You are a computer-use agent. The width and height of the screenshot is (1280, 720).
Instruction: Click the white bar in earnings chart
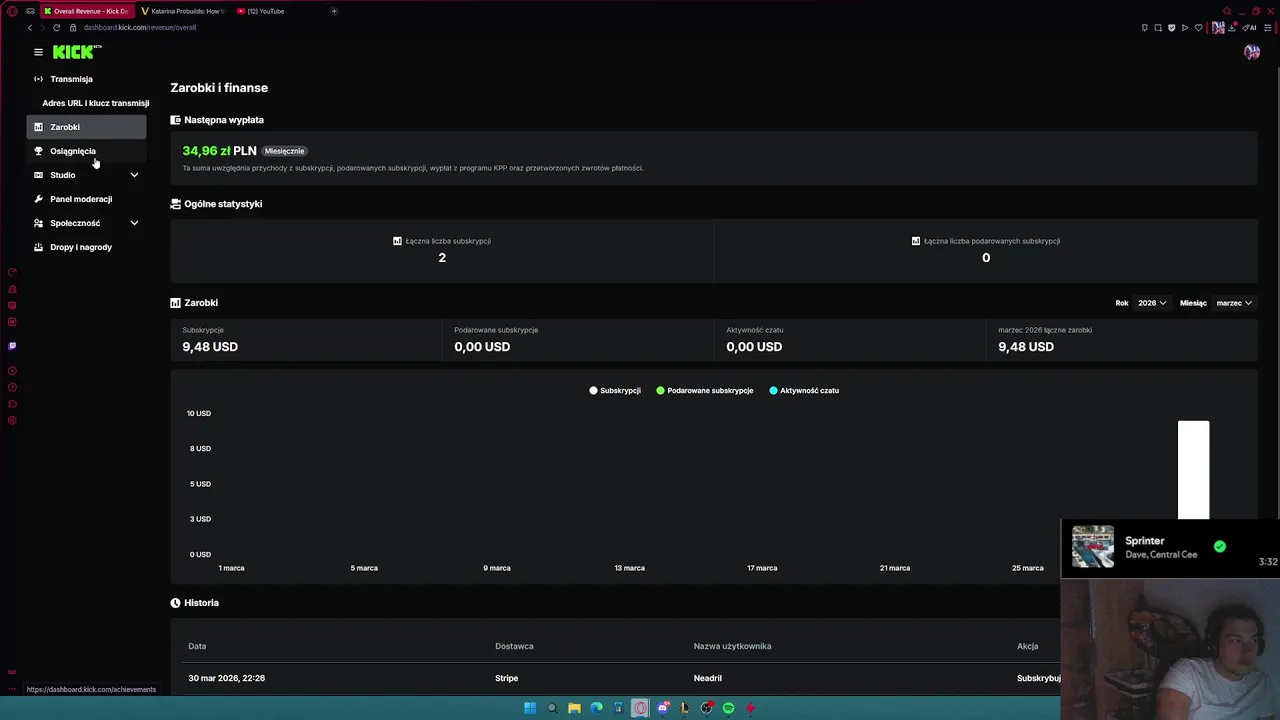pyautogui.click(x=1193, y=470)
